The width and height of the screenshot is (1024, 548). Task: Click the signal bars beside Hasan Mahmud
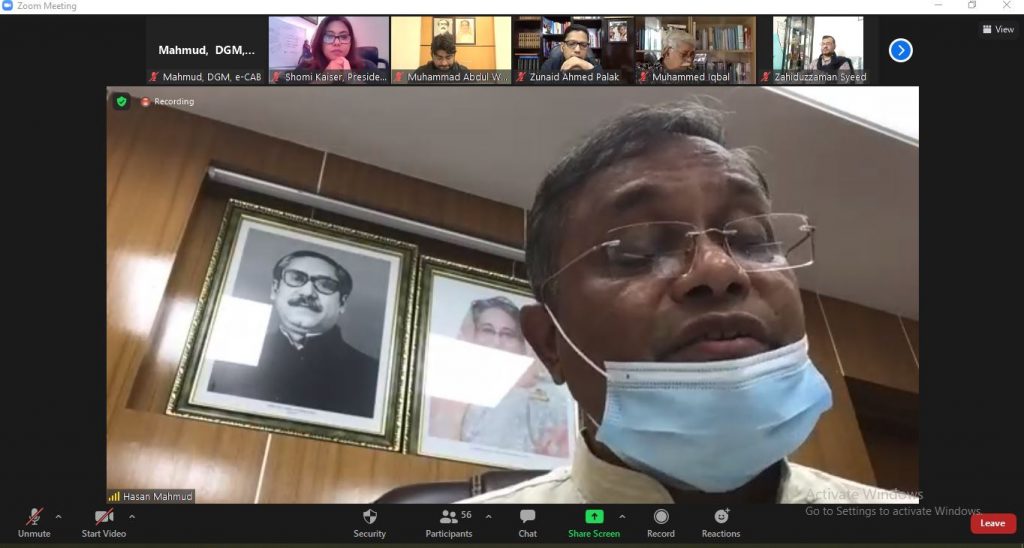(114, 496)
